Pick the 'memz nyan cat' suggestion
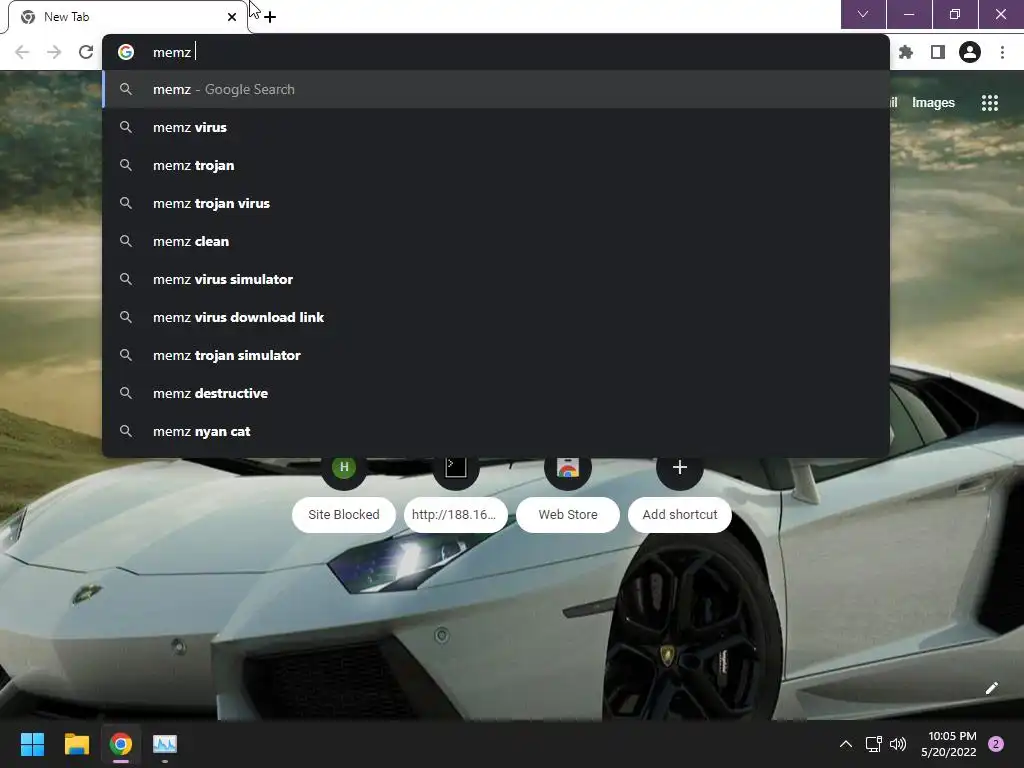Screen dimensions: 1024x768 point(496,431)
